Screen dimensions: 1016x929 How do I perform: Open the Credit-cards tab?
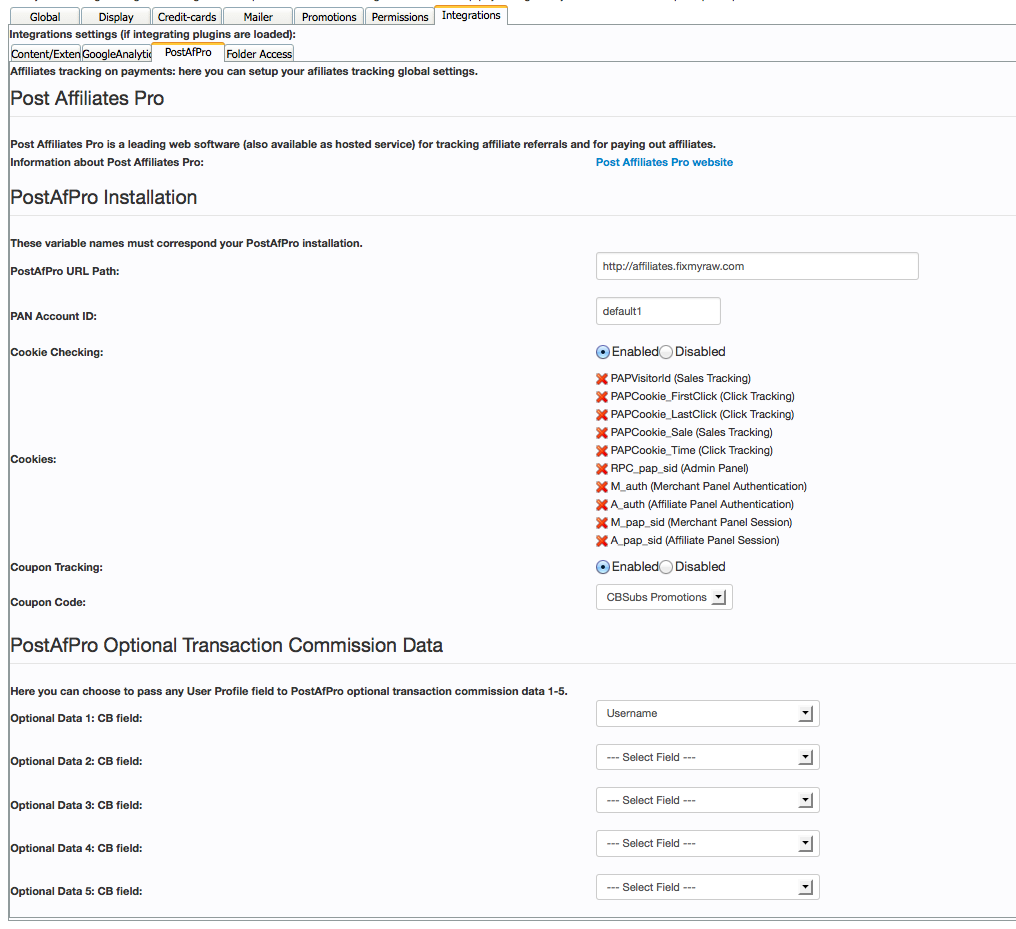coord(187,17)
